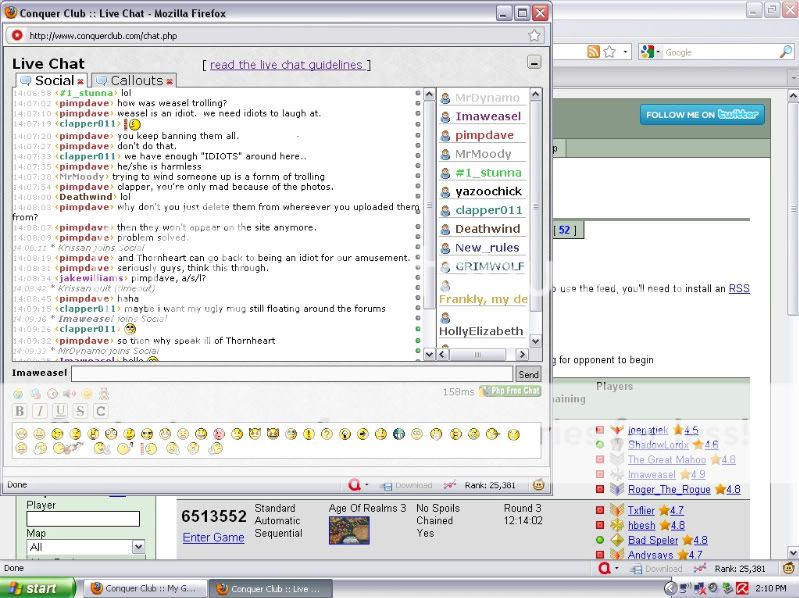Viewport: 799px width, 598px height.
Task: Open the read the live chat guidelines link
Action: (x=286, y=65)
